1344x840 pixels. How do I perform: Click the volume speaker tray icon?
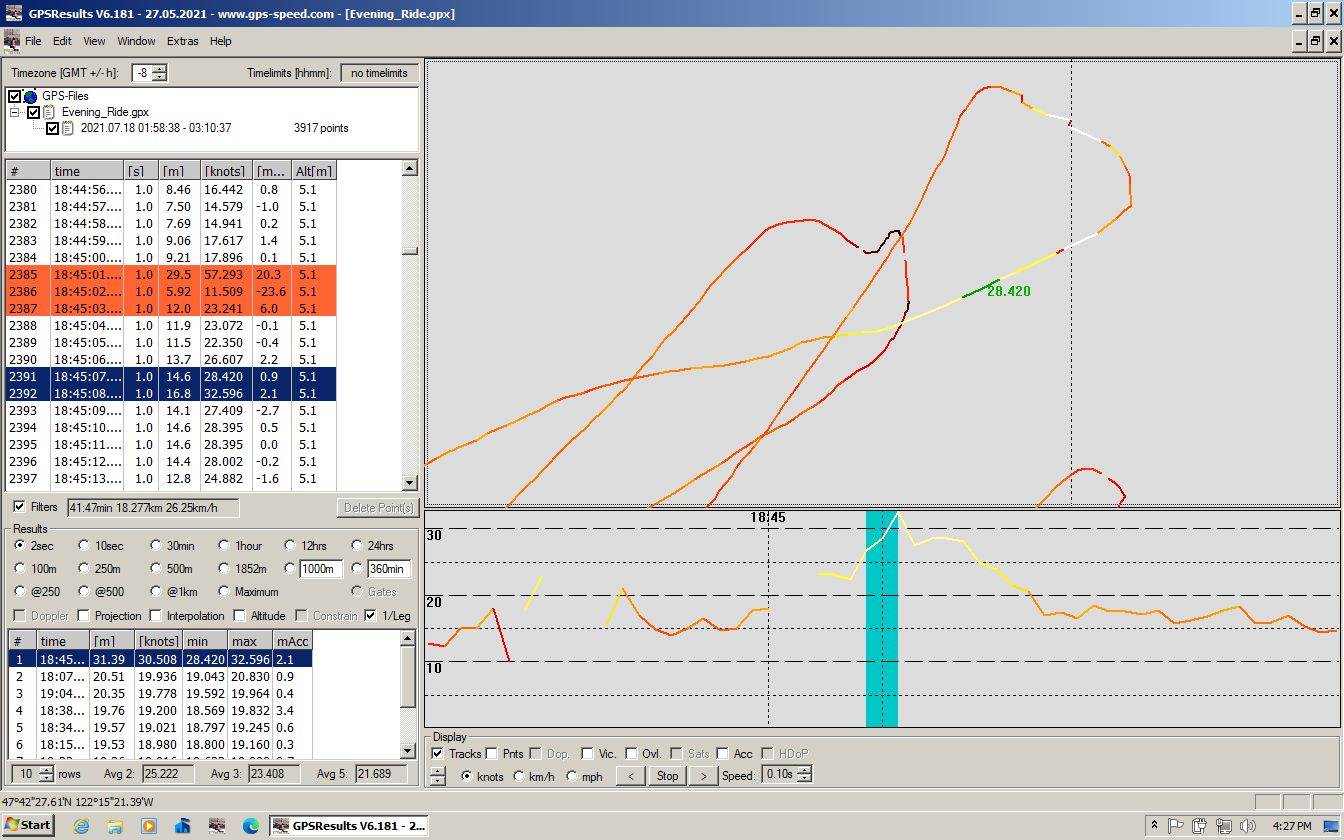1247,825
